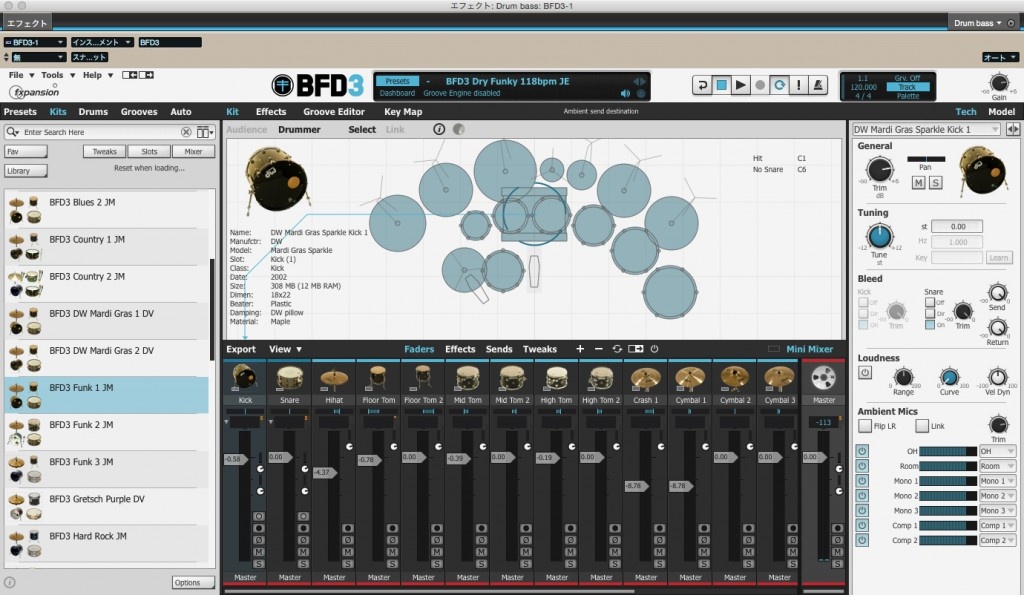Open the browser layout dropdown beside search
Viewport: 1024px width, 595px height.
pos(205,132)
